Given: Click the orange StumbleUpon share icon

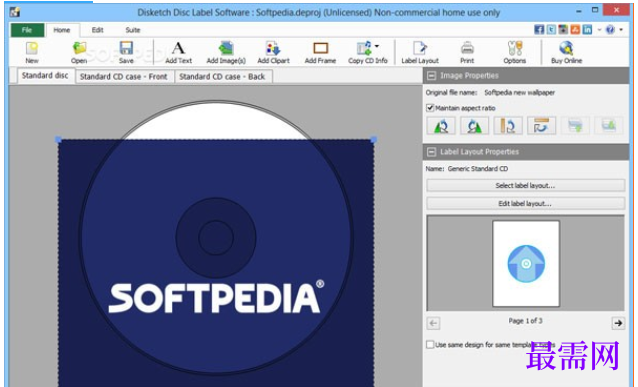Looking at the screenshot, I should (x=575, y=29).
